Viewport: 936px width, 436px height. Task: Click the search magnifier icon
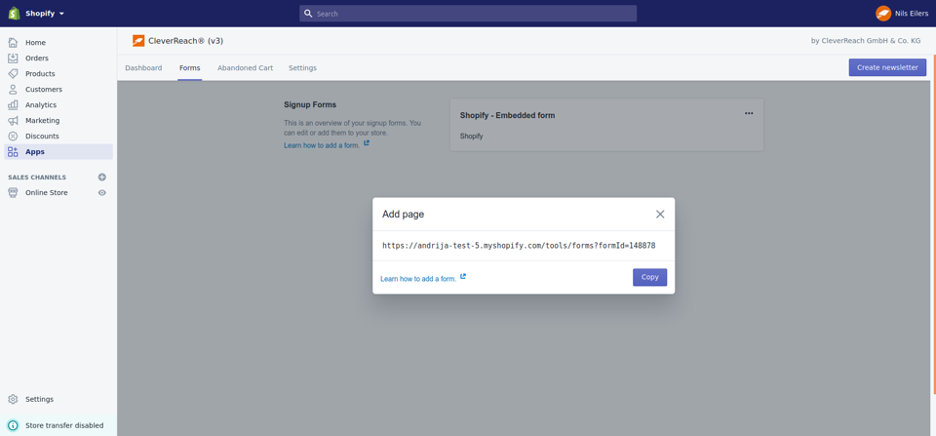pos(308,13)
